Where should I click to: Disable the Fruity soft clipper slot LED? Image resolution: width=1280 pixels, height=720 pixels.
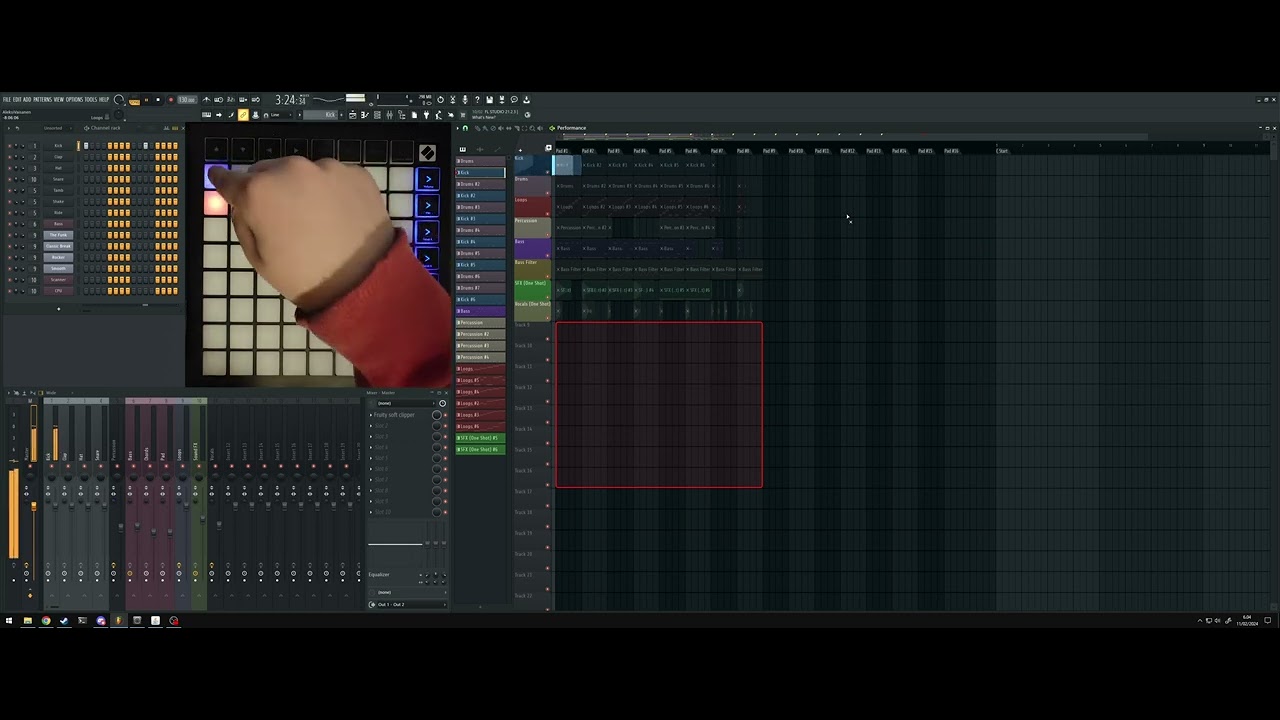click(445, 415)
